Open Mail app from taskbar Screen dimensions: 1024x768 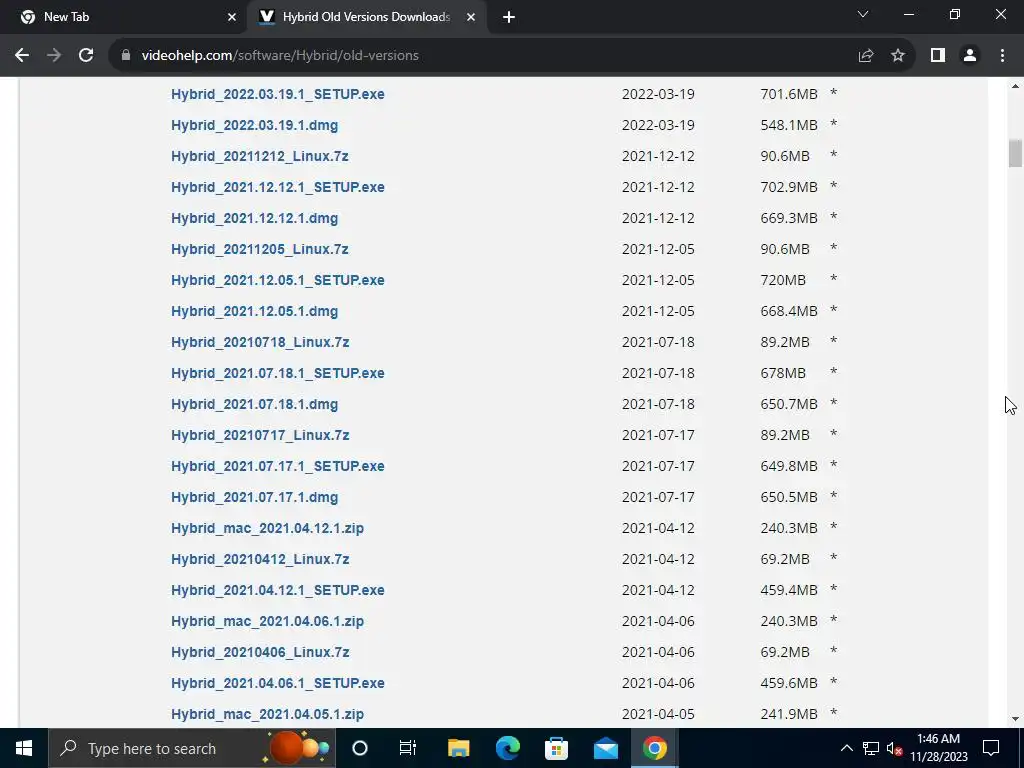pyautogui.click(x=605, y=748)
